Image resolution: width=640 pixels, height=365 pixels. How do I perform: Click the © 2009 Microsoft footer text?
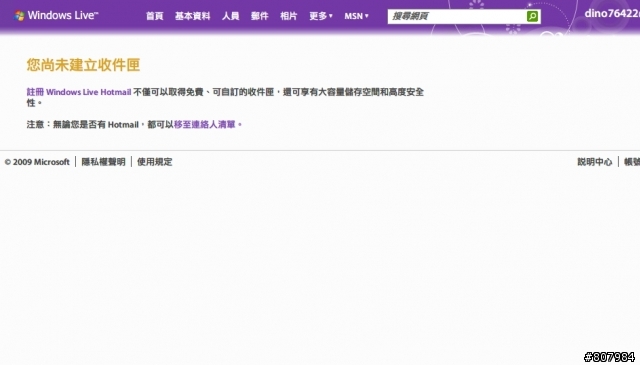coord(37,162)
